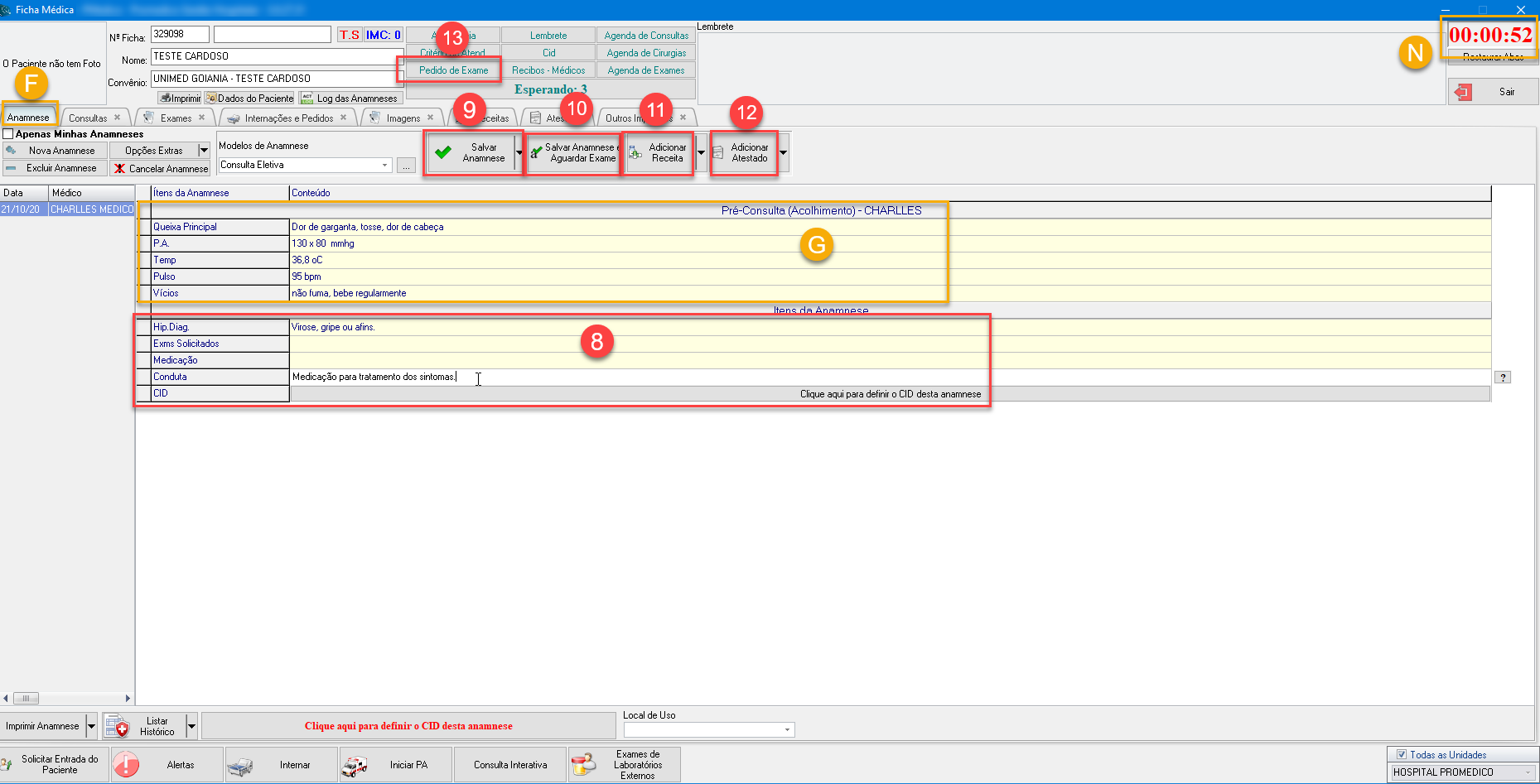This screenshot has width=1540, height=784.
Task: Click the Adicionar Receita prescription icon
Action: (x=635, y=152)
